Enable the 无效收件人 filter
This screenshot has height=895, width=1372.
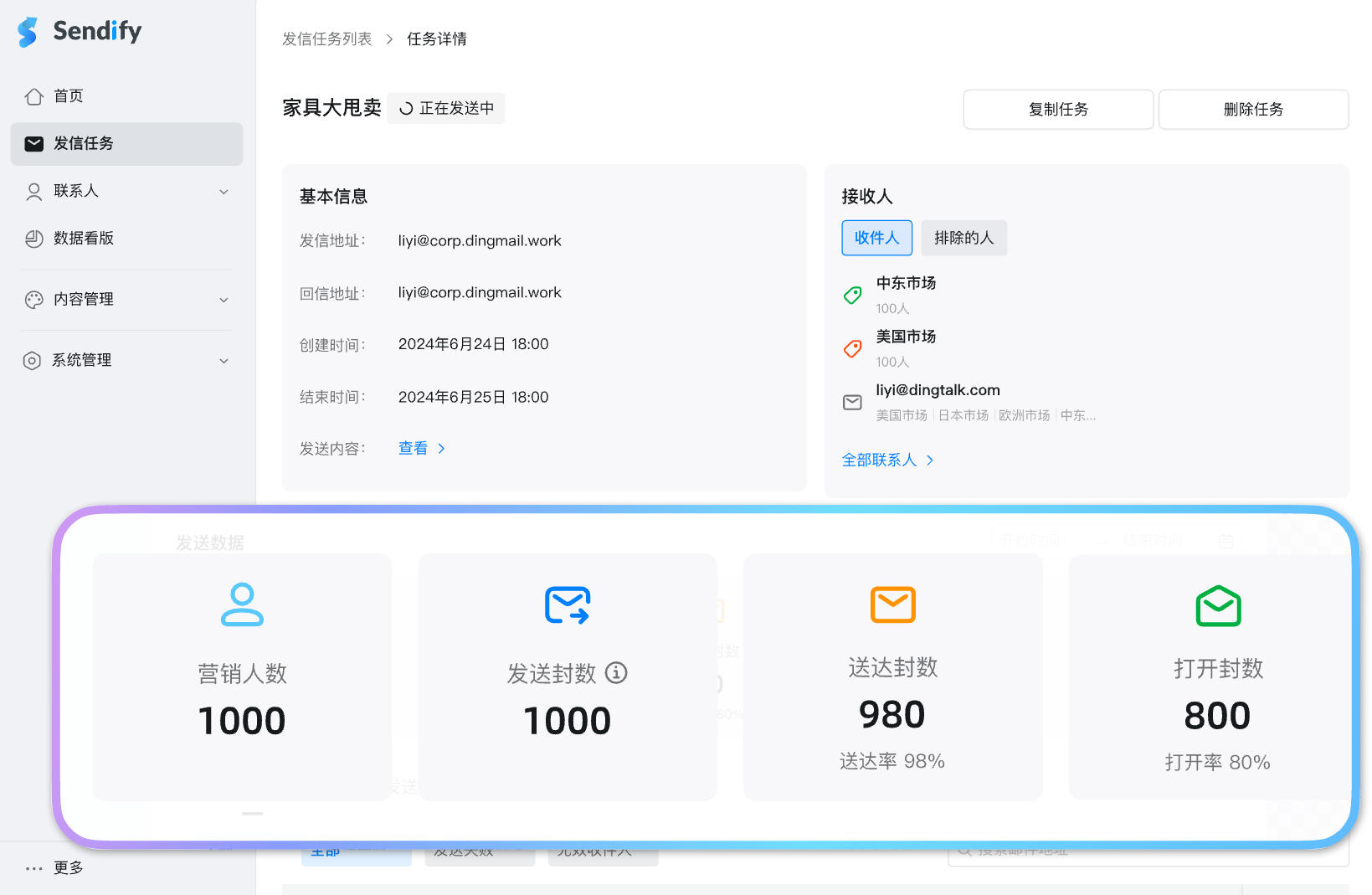(x=603, y=850)
